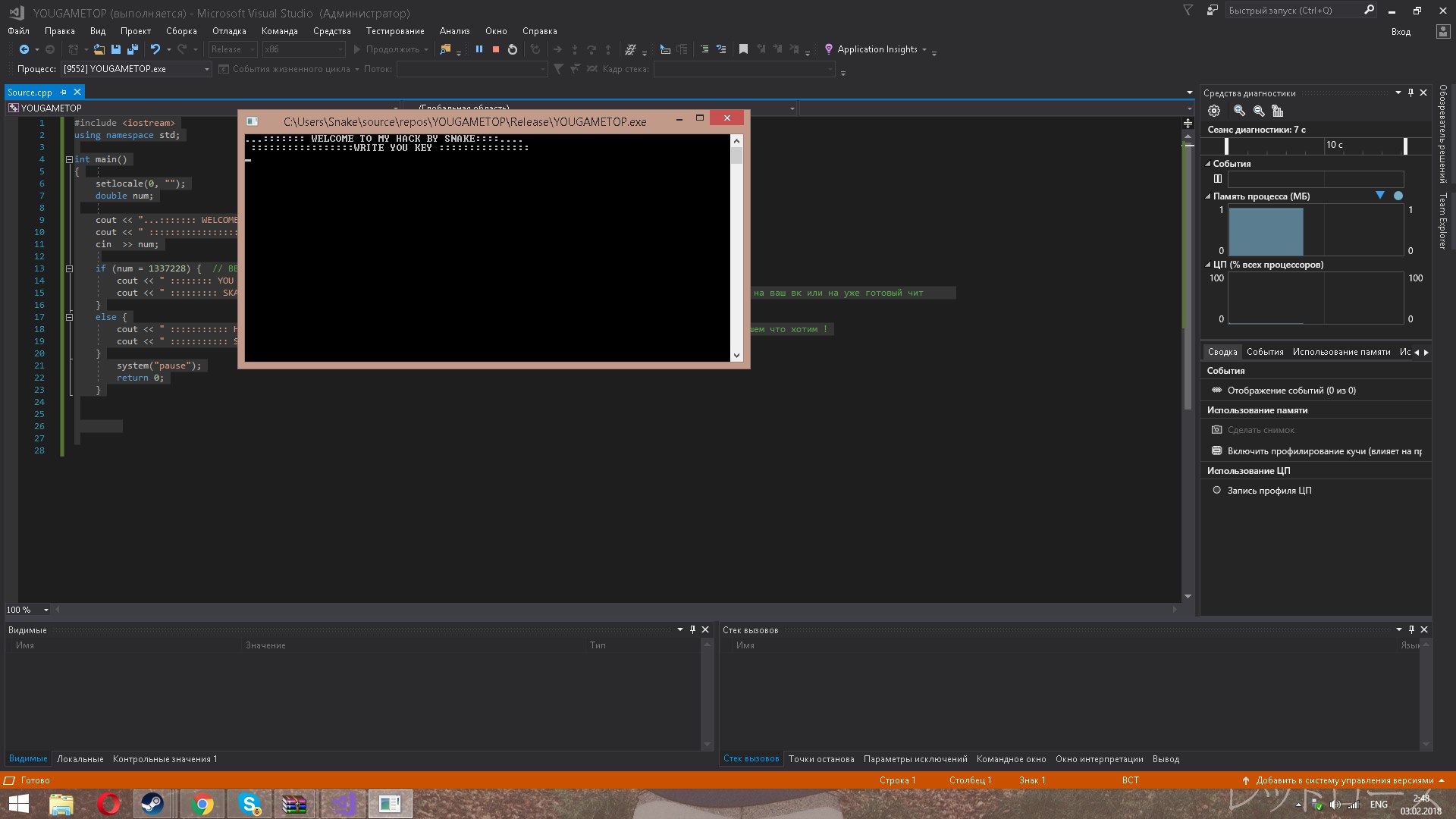Viewport: 1456px width, 819px height.
Task: Click the left diagnostics timeline handle
Action: [1226, 146]
